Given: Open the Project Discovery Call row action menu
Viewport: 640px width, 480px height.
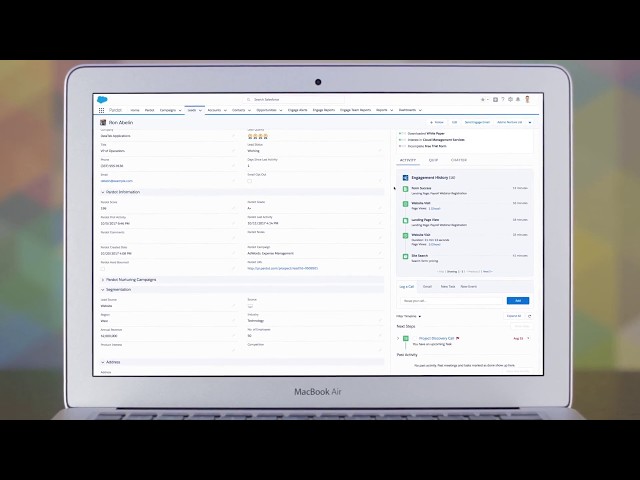Looking at the screenshot, I should (529, 338).
